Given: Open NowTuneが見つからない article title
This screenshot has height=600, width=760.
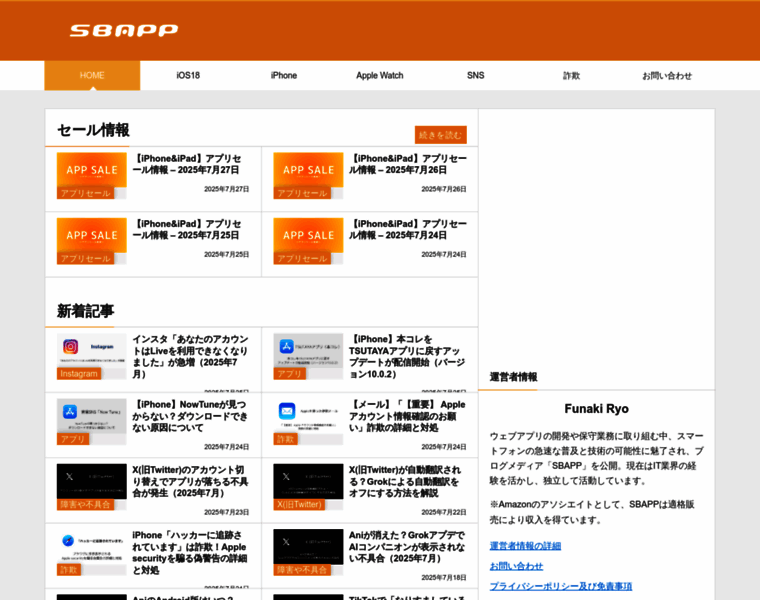Looking at the screenshot, I should click(x=190, y=416).
